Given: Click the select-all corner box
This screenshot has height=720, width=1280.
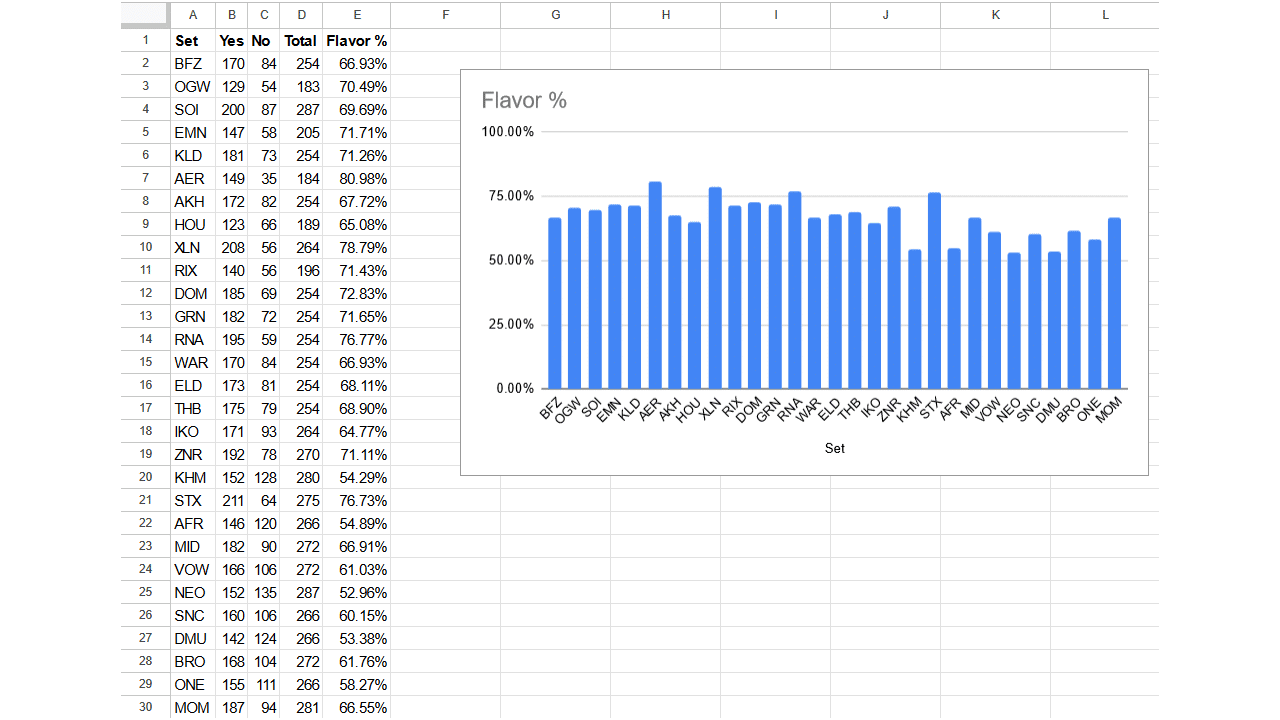Looking at the screenshot, I should pos(145,15).
